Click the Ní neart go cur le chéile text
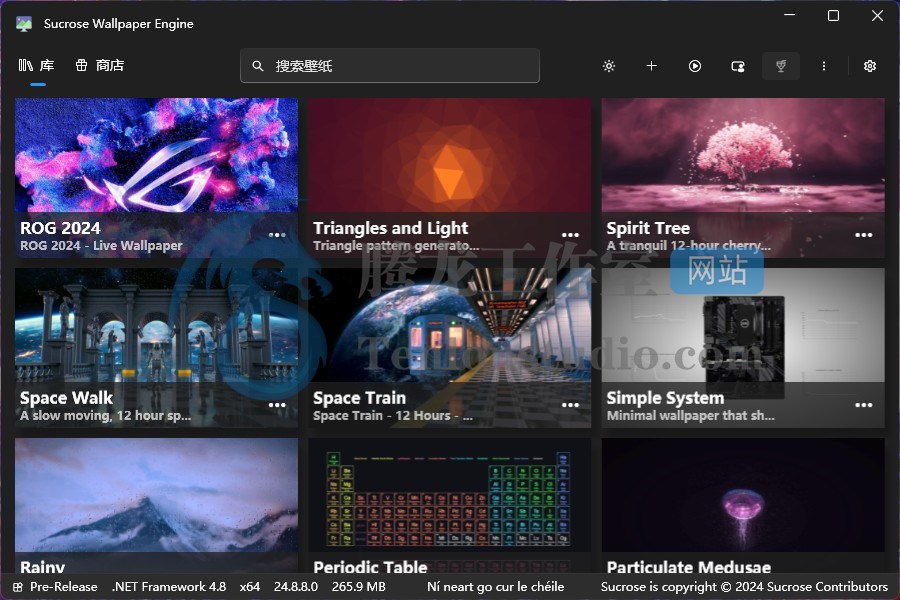The image size is (900, 600). 495,587
